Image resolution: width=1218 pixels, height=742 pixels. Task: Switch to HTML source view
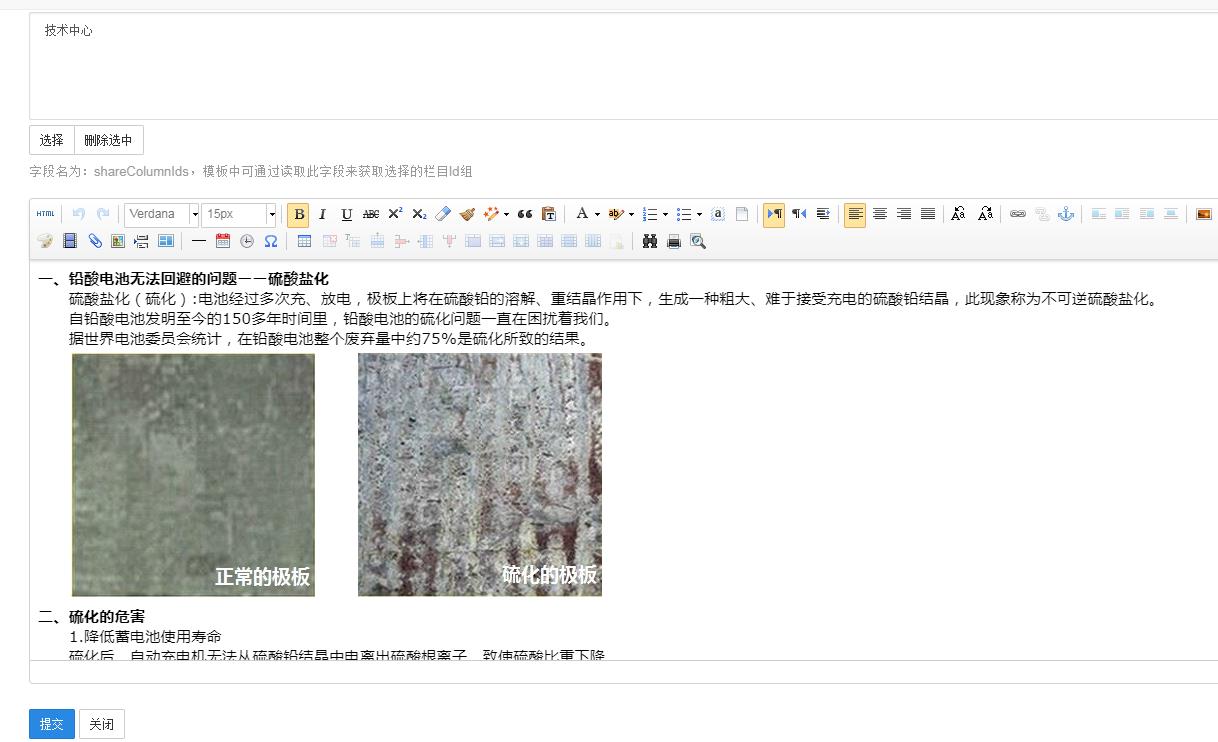45,214
